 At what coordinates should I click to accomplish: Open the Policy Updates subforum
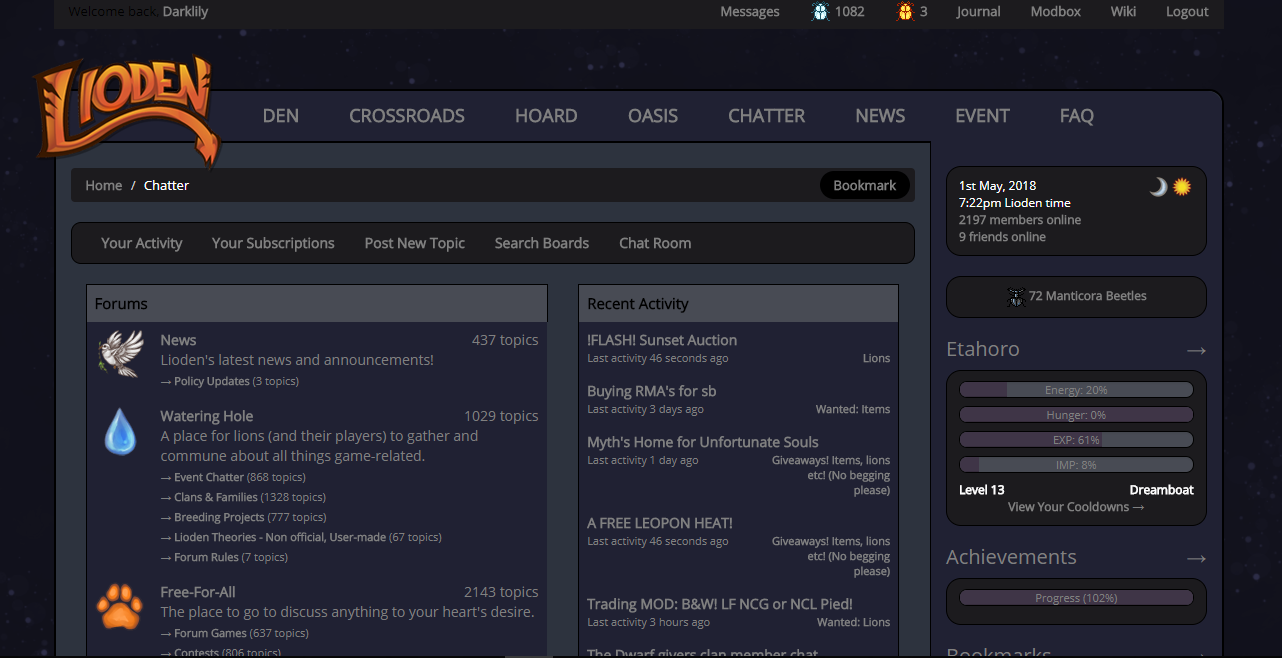click(x=211, y=381)
